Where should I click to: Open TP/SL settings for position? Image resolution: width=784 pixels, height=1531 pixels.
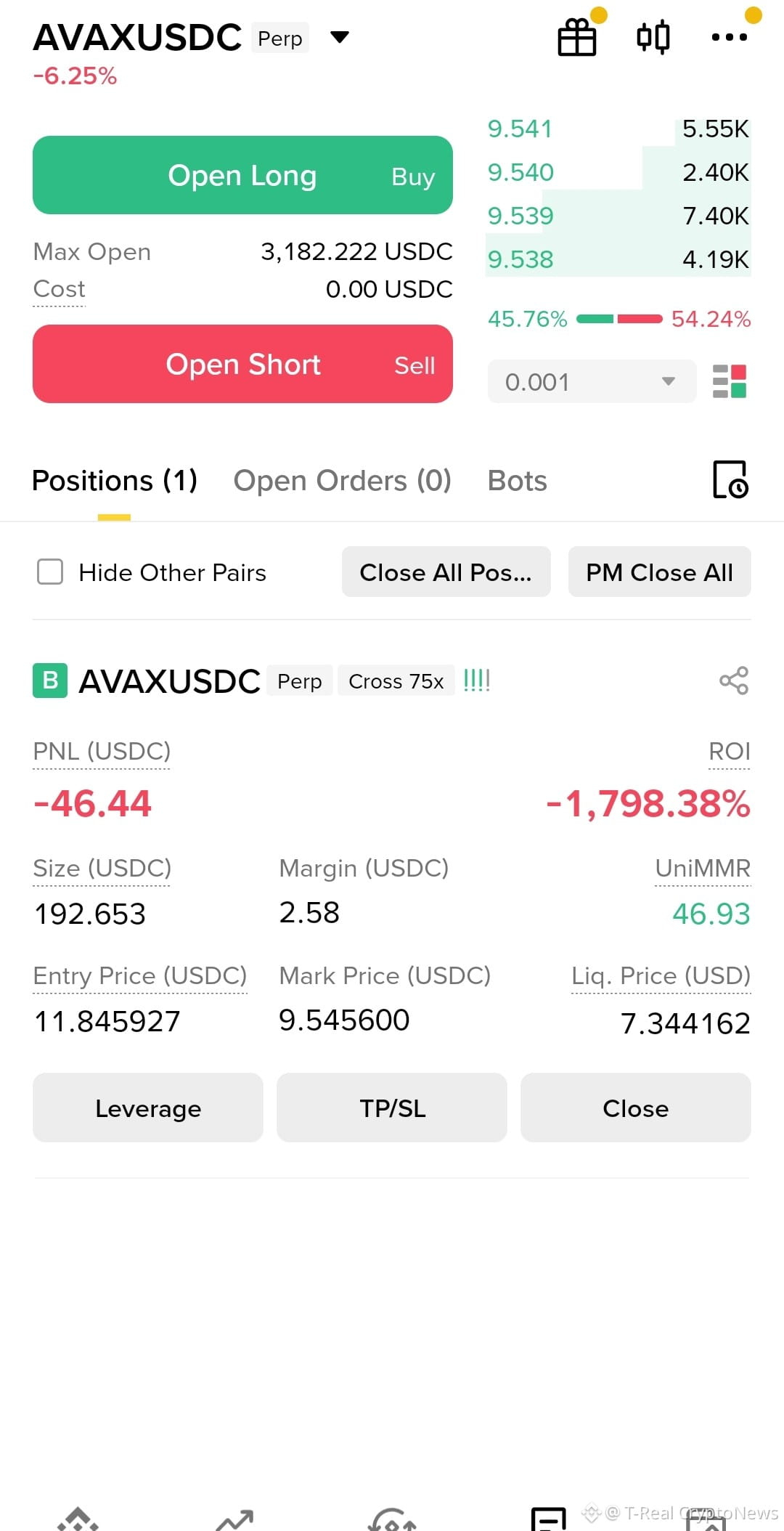click(392, 1108)
